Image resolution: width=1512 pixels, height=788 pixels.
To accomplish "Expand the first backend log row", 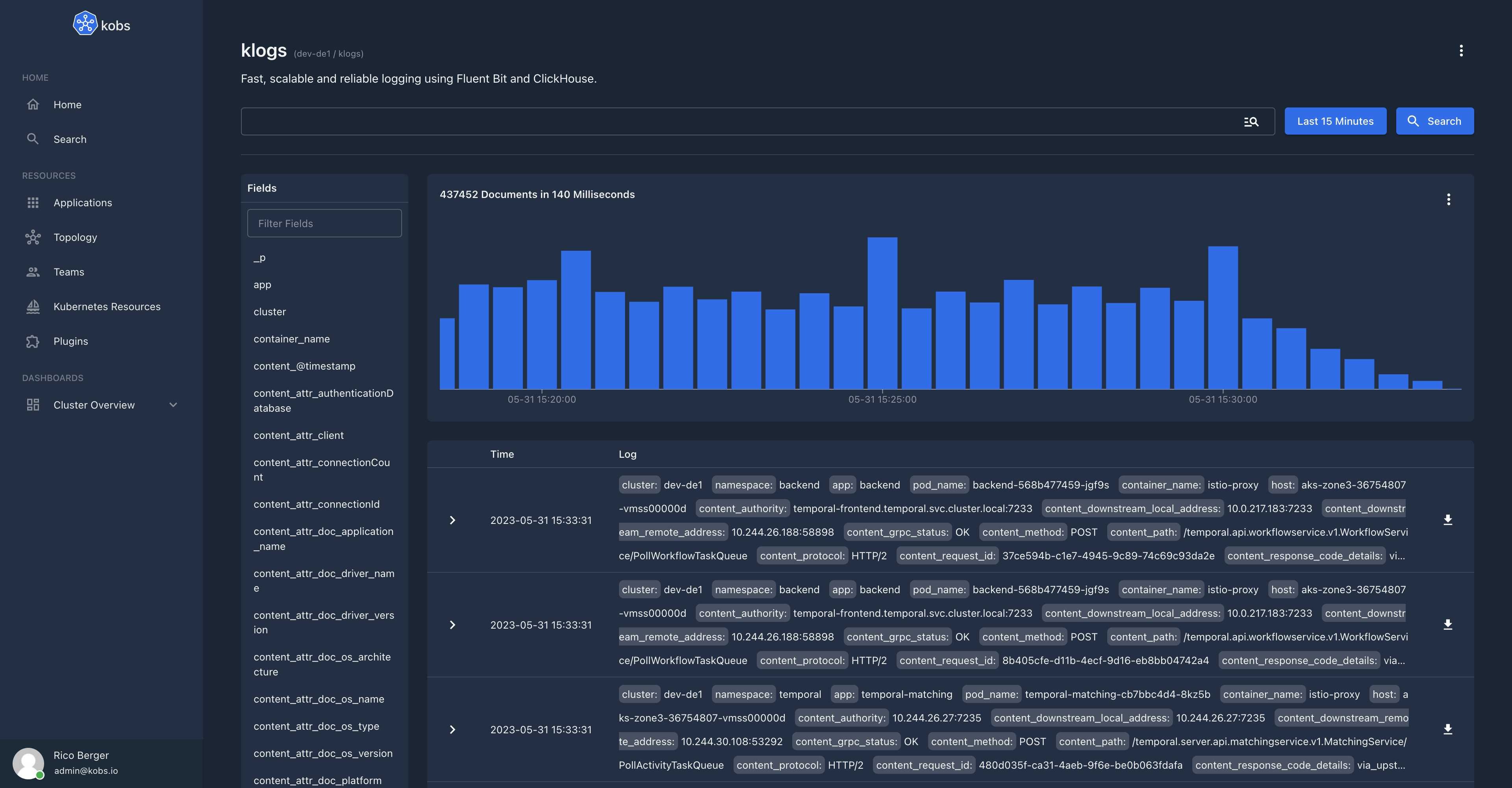I will click(452, 520).
